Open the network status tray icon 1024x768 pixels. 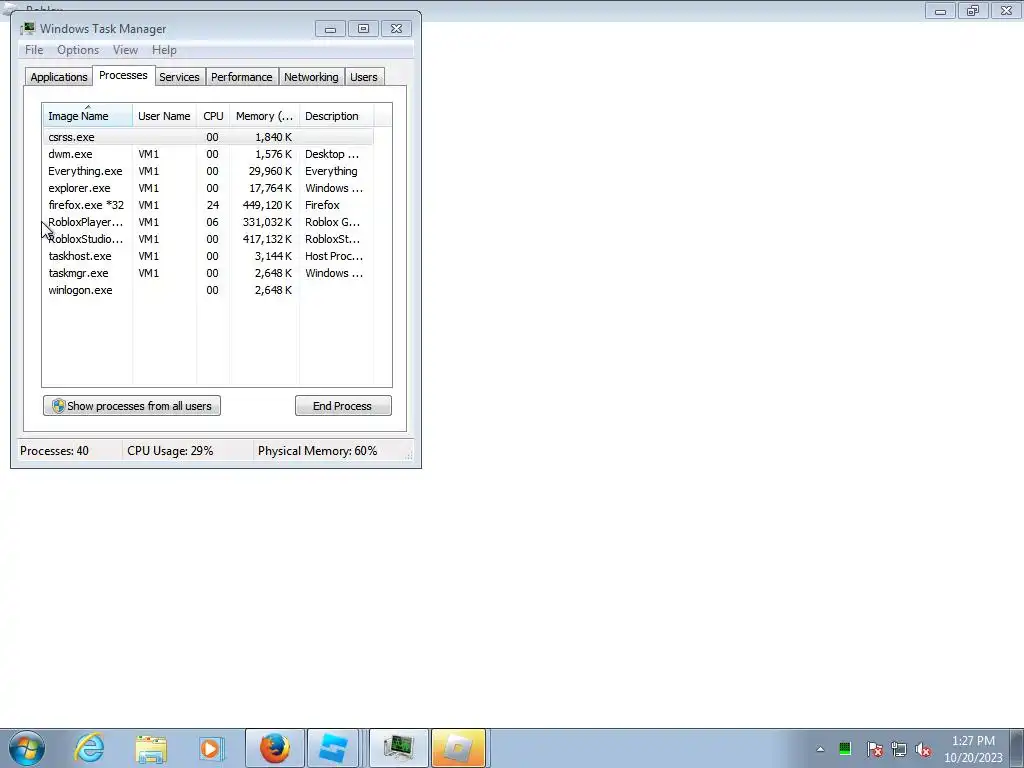click(x=899, y=749)
